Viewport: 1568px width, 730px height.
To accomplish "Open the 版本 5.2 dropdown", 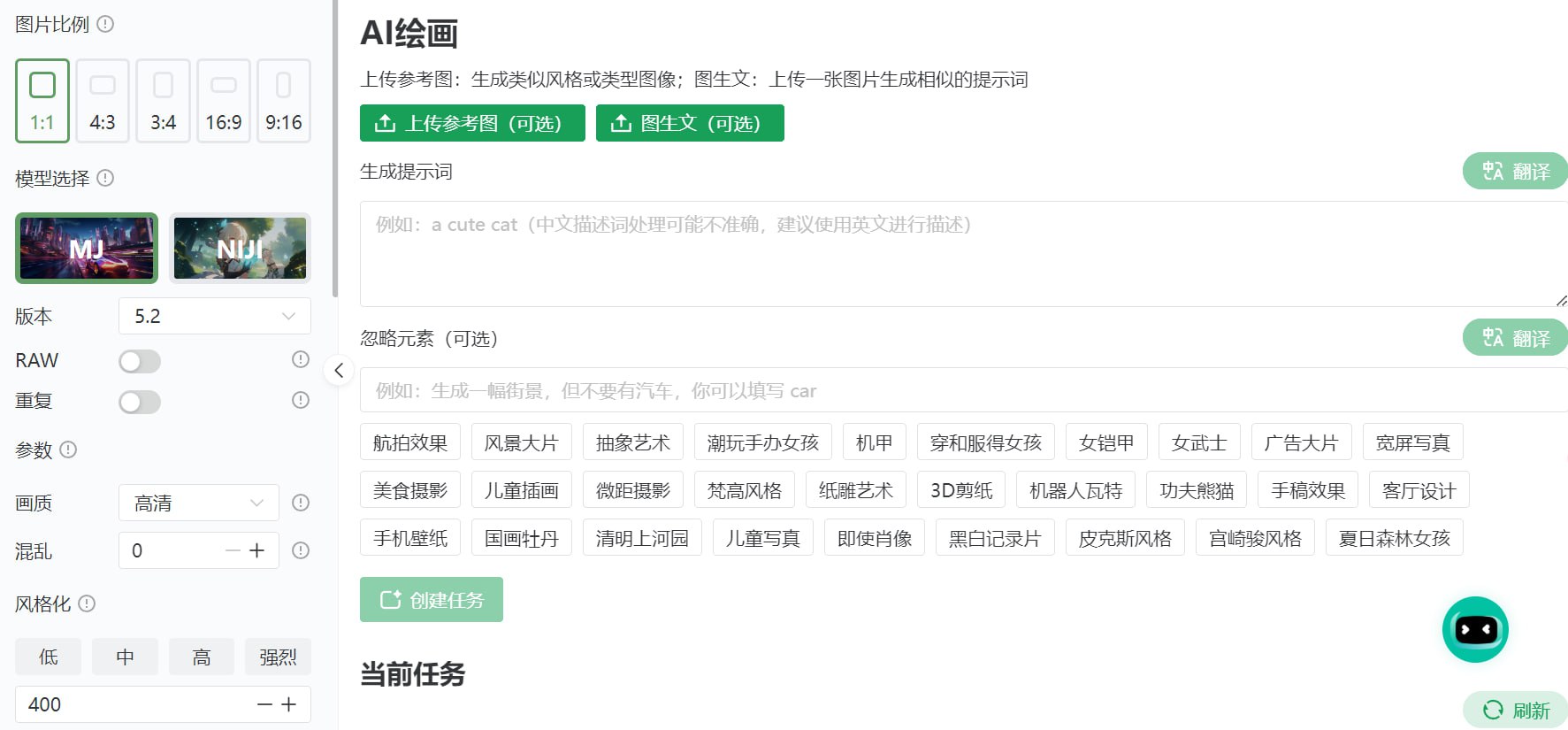I will [214, 316].
